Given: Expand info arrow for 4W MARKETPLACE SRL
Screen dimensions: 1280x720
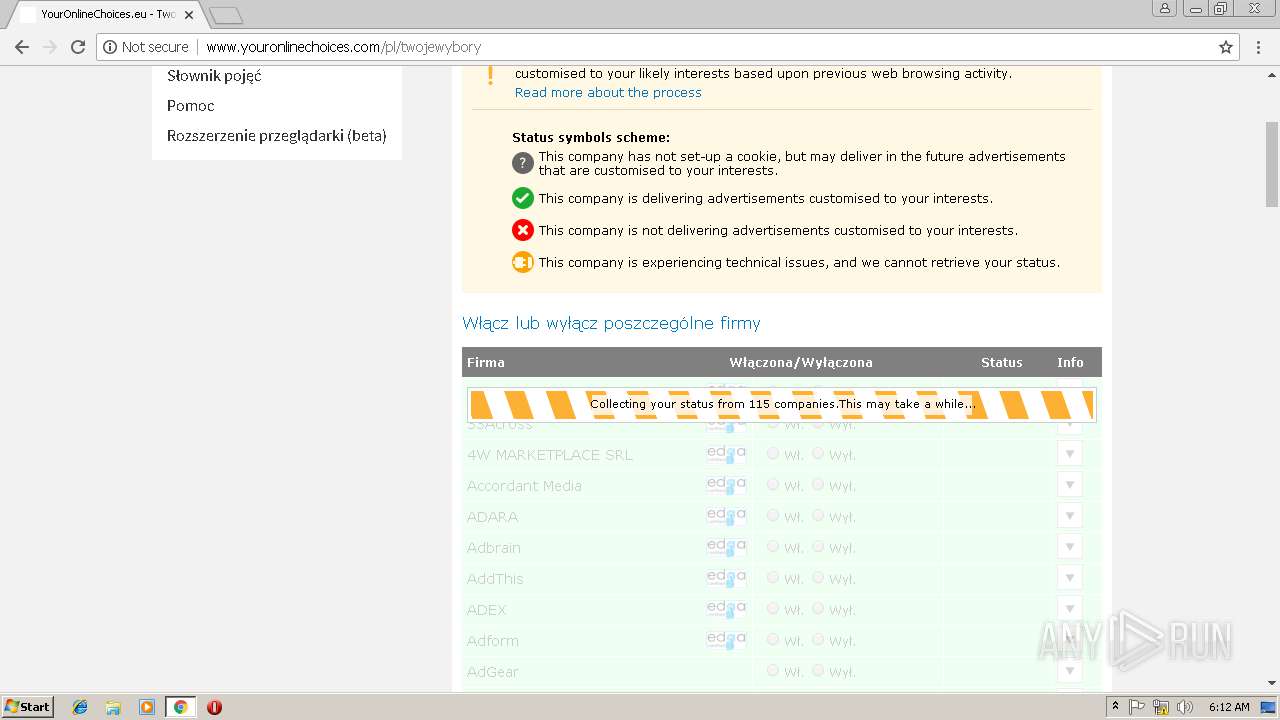Looking at the screenshot, I should 1070,454.
